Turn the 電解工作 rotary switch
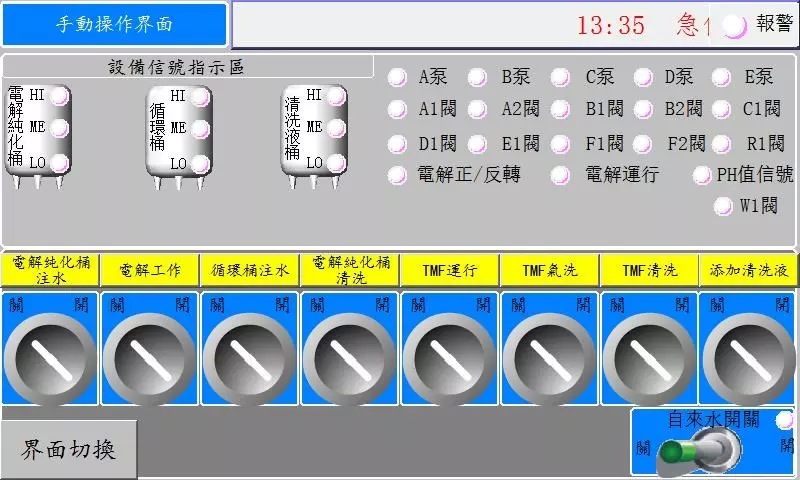 [149, 360]
